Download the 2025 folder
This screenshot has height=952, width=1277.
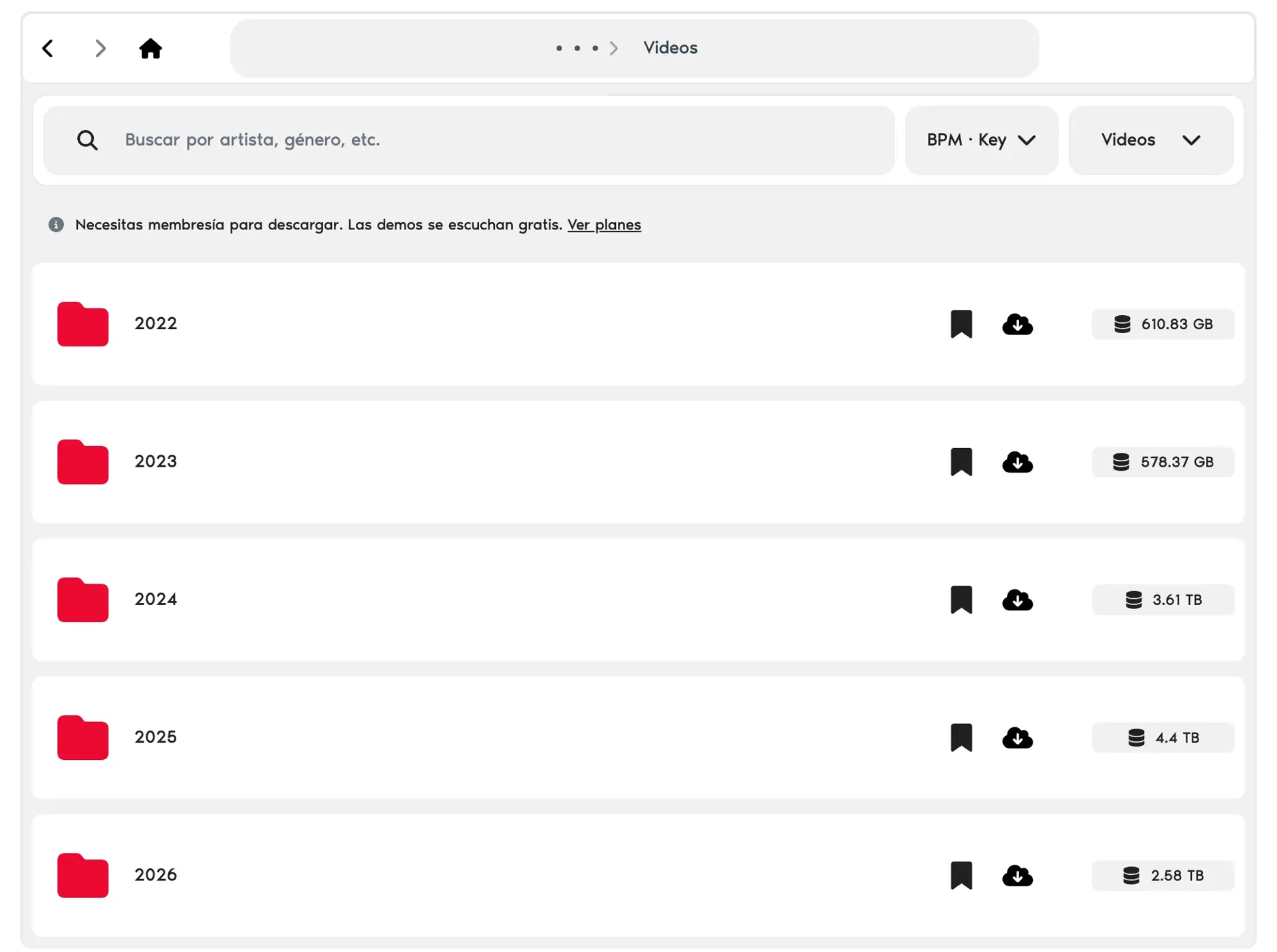(x=1018, y=737)
